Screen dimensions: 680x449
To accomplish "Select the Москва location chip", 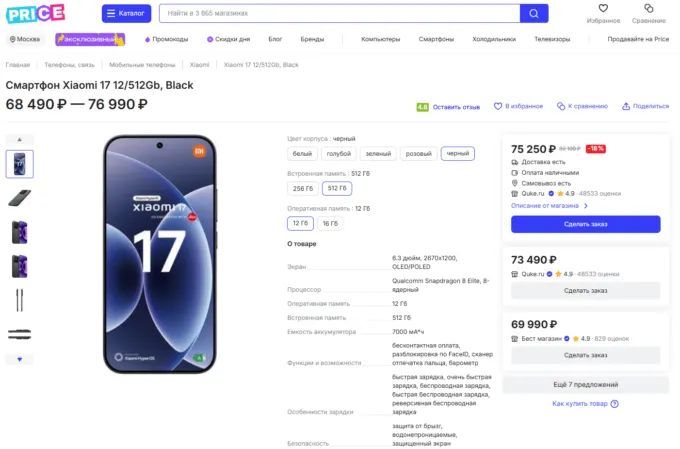I will 25,39.
